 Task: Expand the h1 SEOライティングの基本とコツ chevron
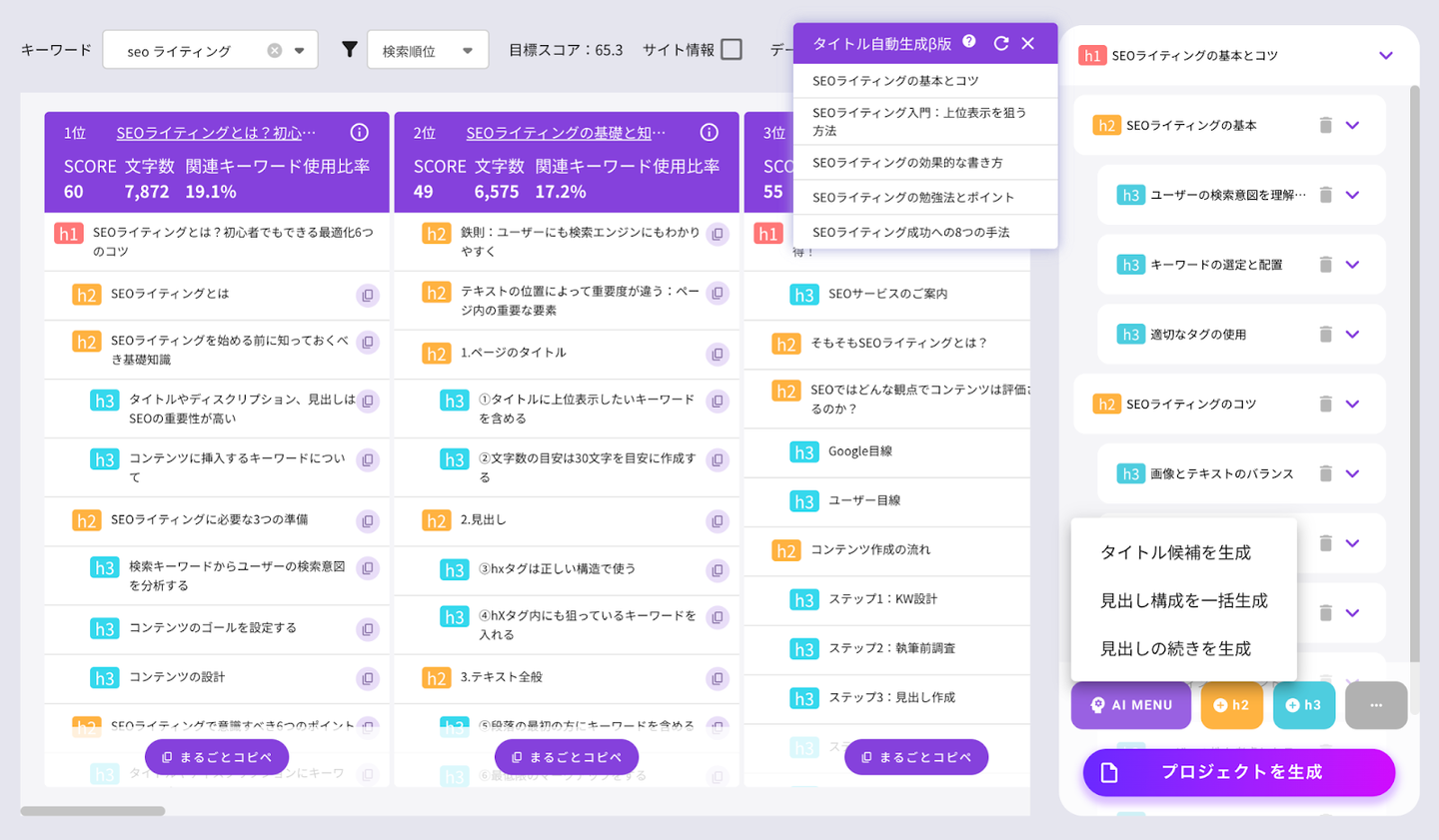[x=1386, y=55]
